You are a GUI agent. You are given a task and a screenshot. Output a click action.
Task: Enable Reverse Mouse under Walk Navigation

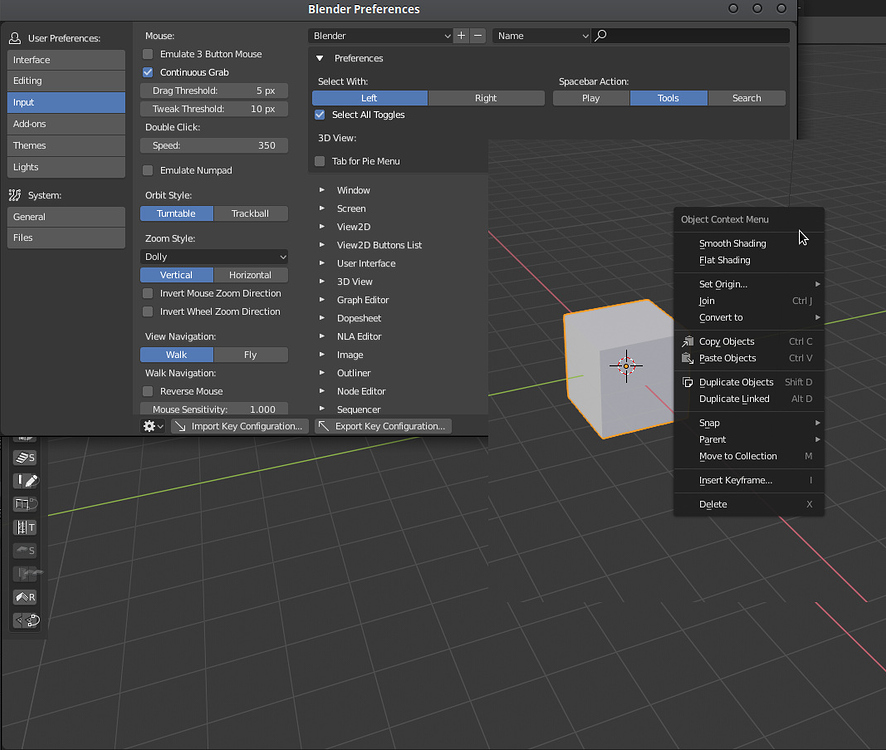(x=146, y=391)
